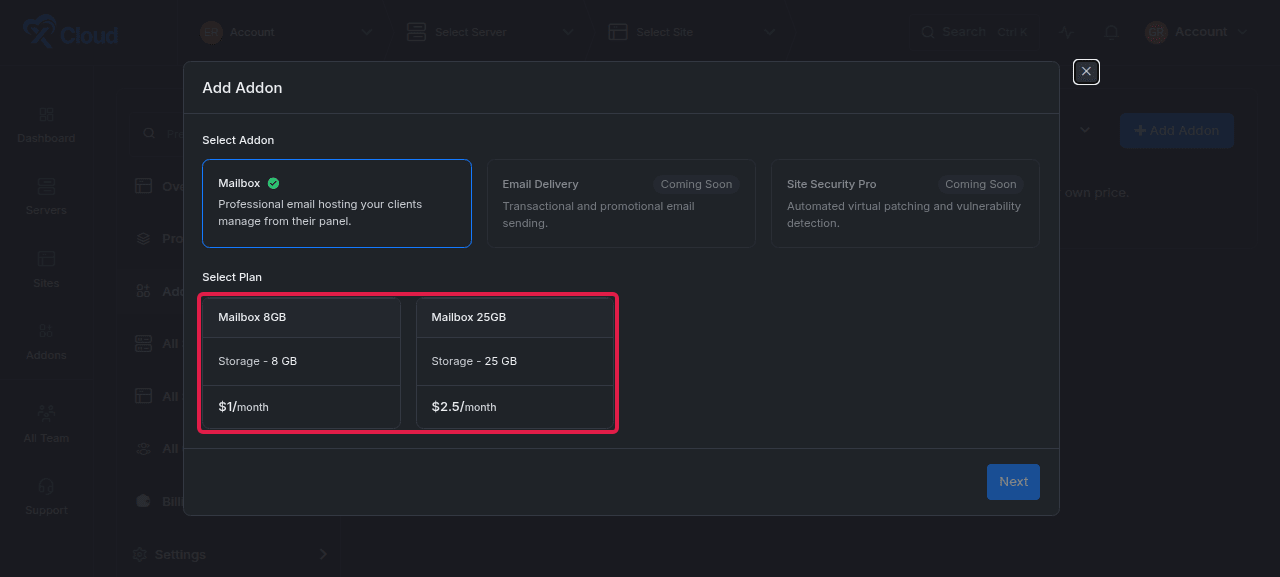Open the dropdown chevron left of Add Addon button
This screenshot has width=1280, height=577.
[x=1086, y=130]
